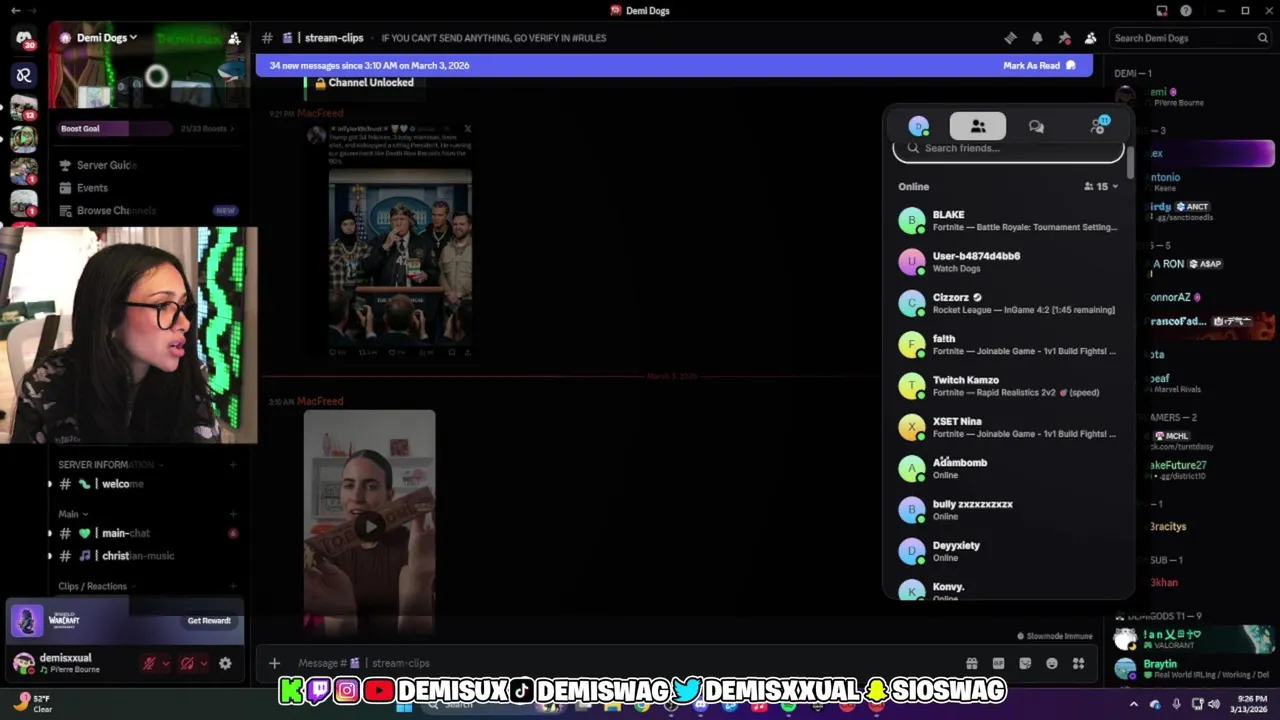
Task: Open Browse Channels
Action: click(x=147, y=211)
